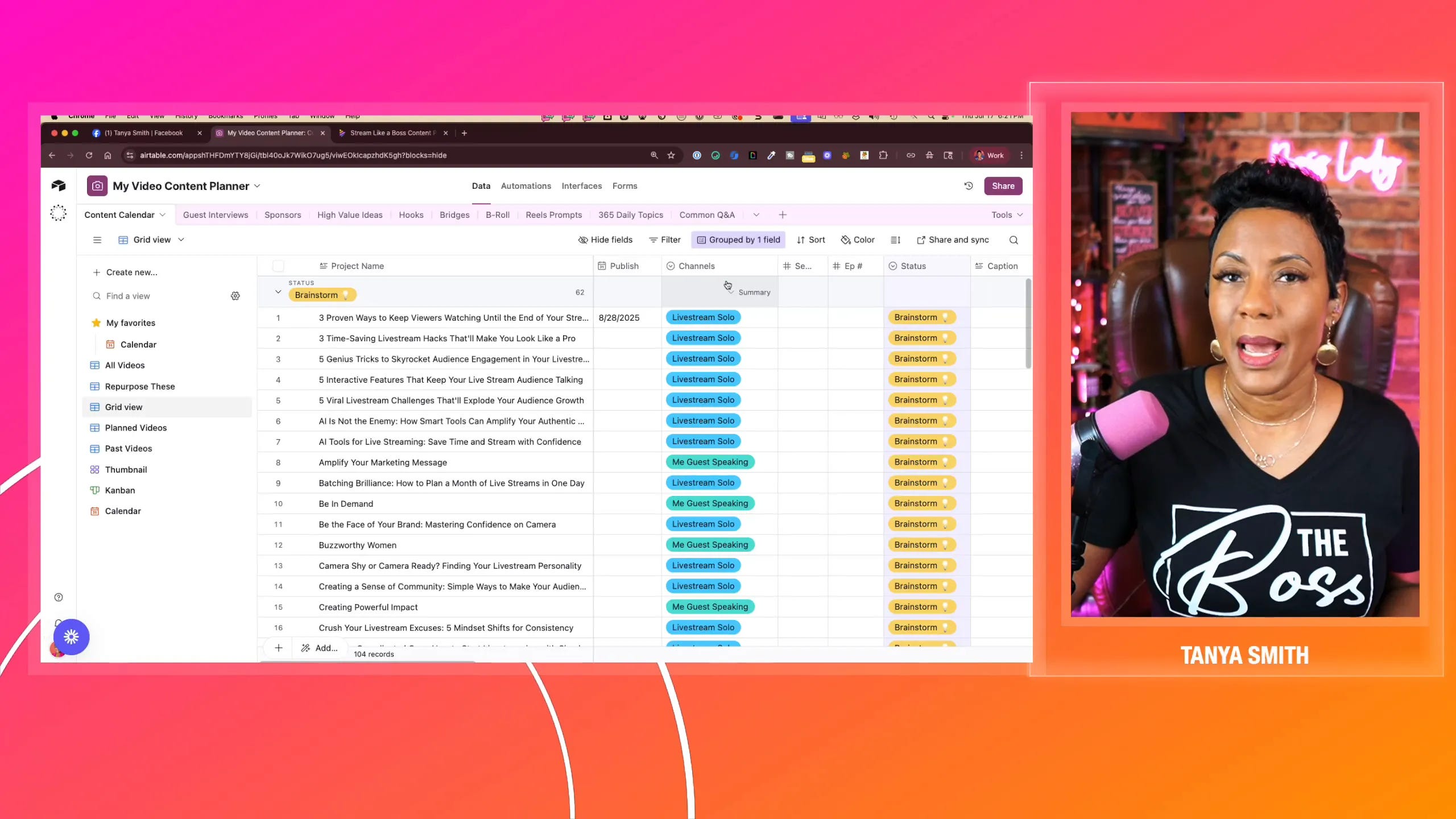Open the 365 Daily Topics table
Screen dimensions: 1456x819
click(x=630, y=215)
